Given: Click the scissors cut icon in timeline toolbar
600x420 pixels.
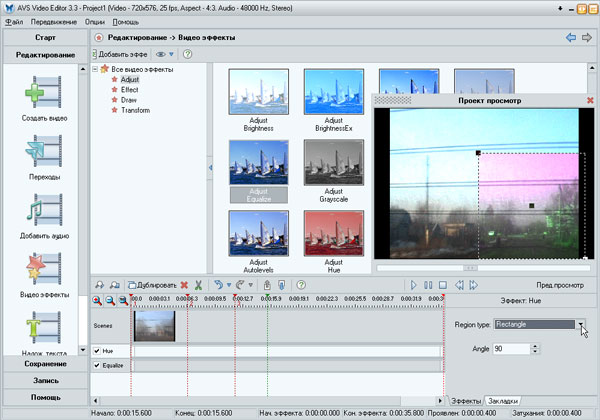Looking at the screenshot, I should point(198,285).
